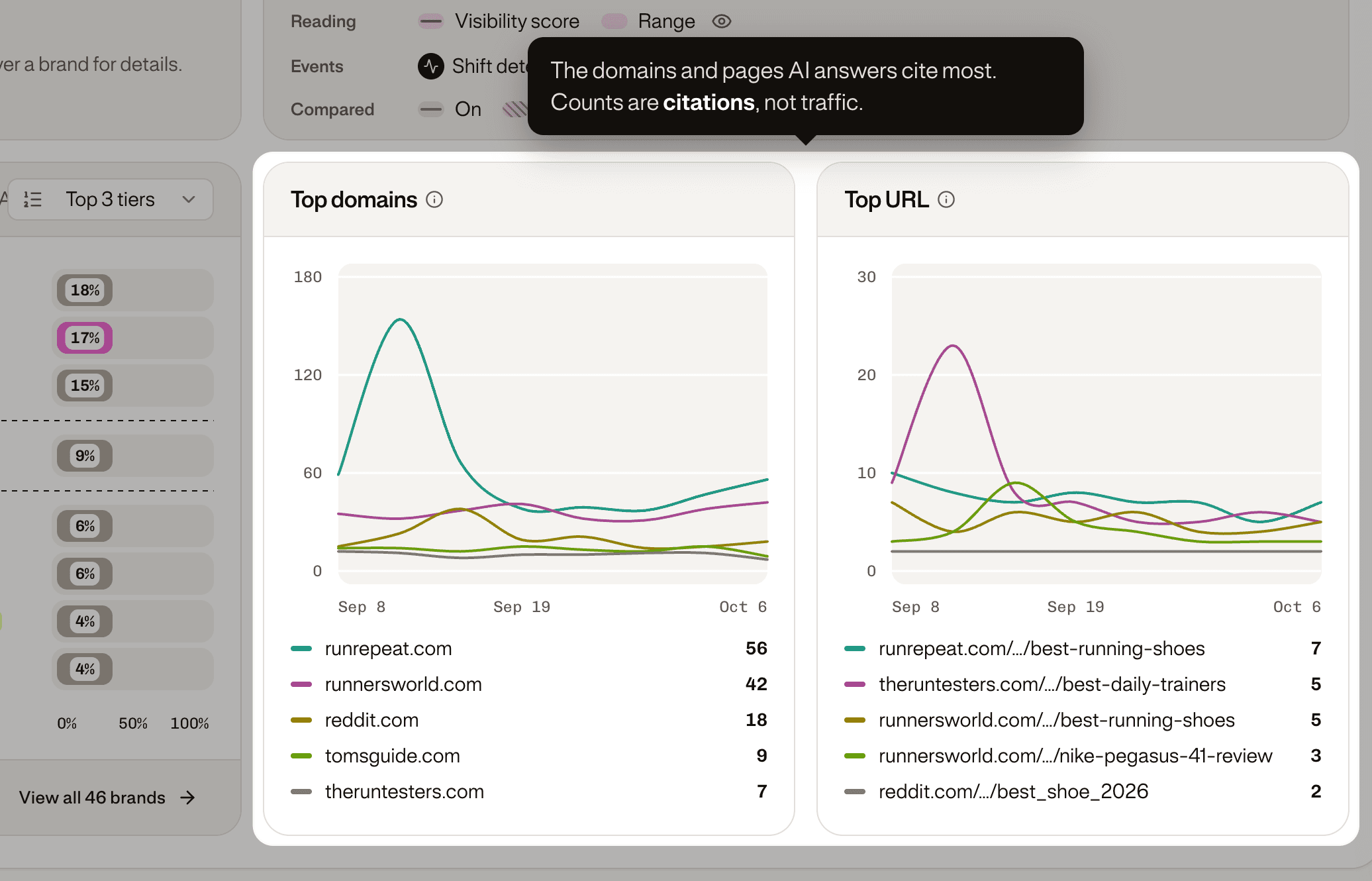Select the tomsguide.com legend row
The image size is (1372, 881).
[529, 756]
